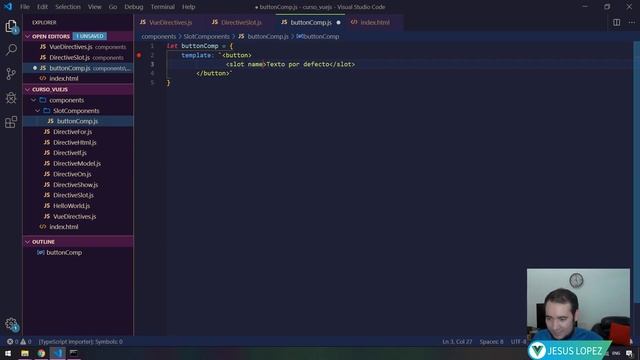Collapse the SlotComponents folder
Image resolution: width=640 pixels, height=360 pixels.
pos(38,111)
